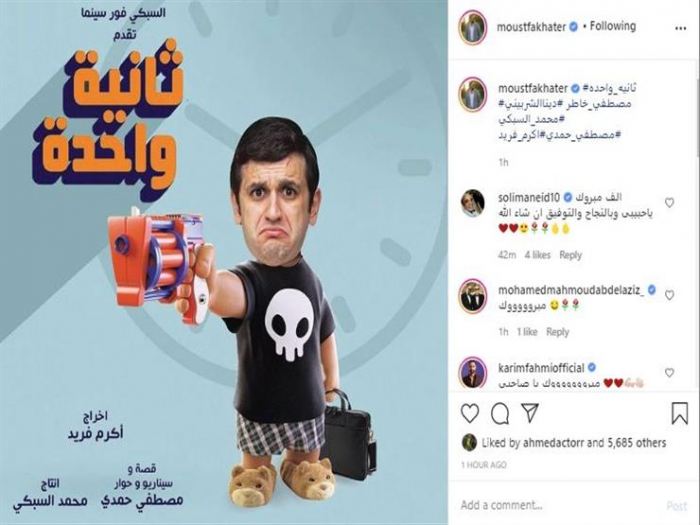Open solimaneid10 profile avatar
Screen dimensions: 700x525
(x=472, y=203)
